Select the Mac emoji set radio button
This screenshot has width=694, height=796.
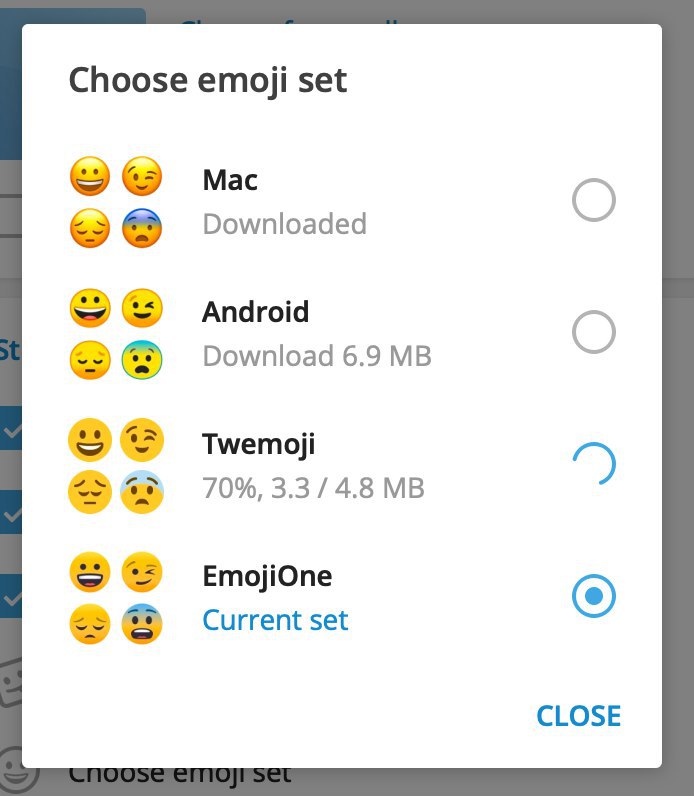tap(593, 201)
